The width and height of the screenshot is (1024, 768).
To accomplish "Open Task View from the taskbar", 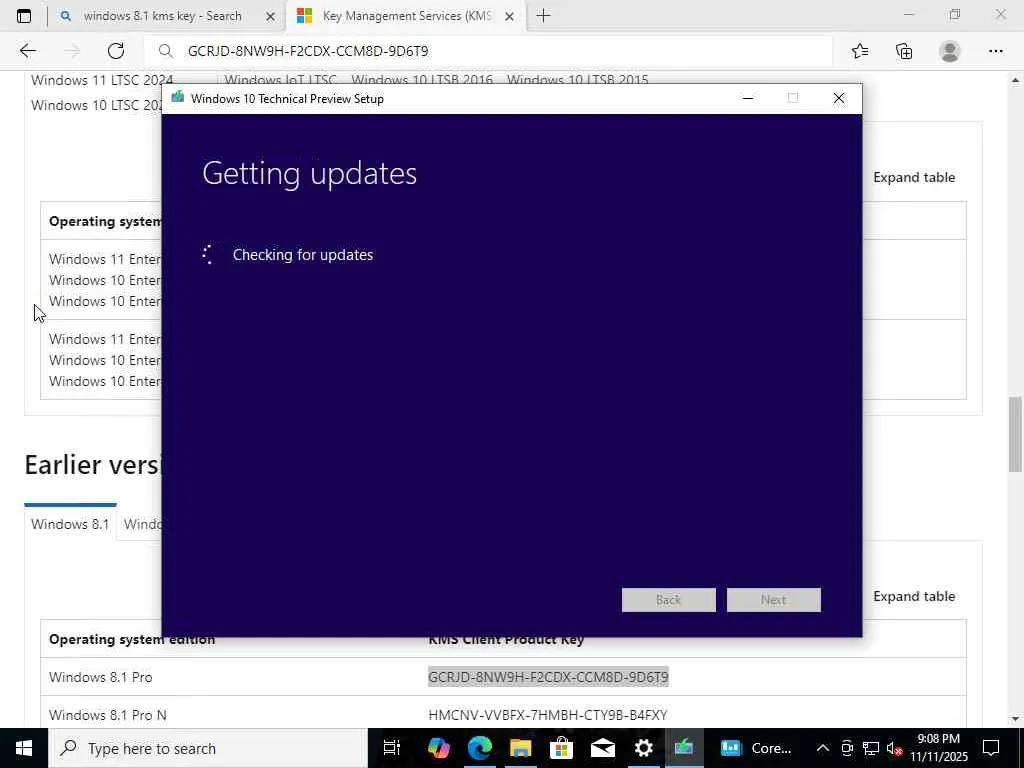I will click(x=392, y=748).
